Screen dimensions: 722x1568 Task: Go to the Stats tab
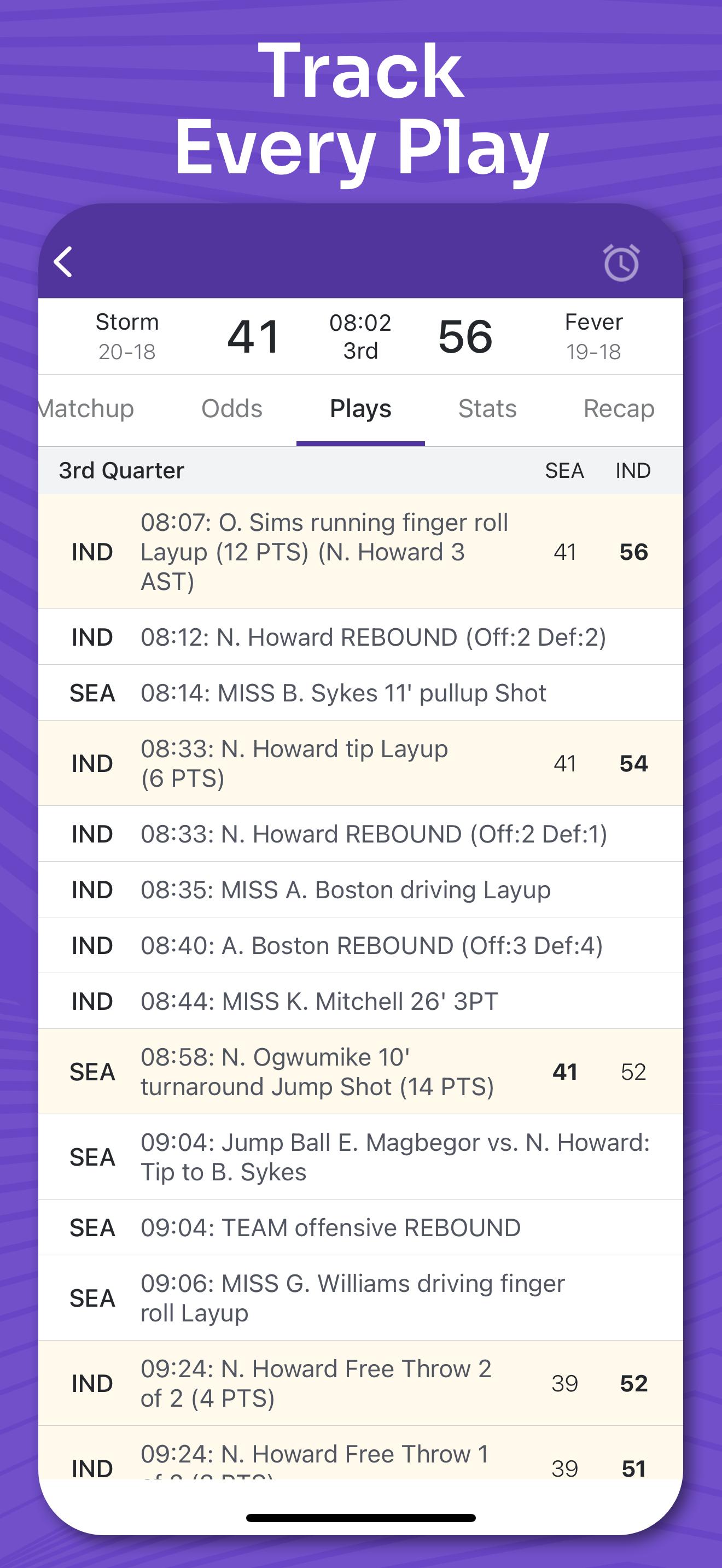[487, 409]
